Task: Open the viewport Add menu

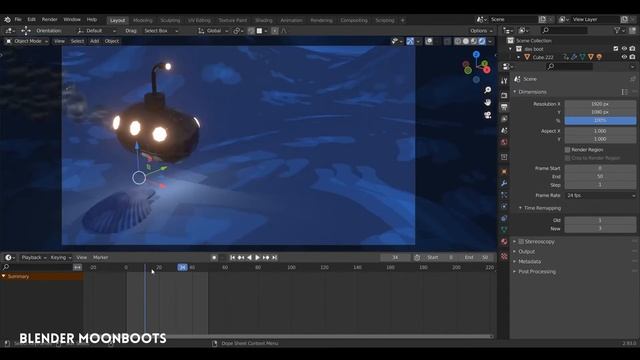Action: tap(94, 41)
